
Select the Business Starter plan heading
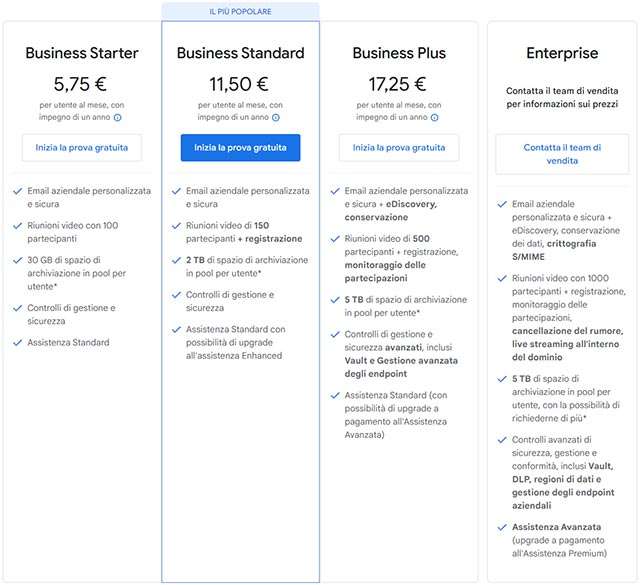82,53
